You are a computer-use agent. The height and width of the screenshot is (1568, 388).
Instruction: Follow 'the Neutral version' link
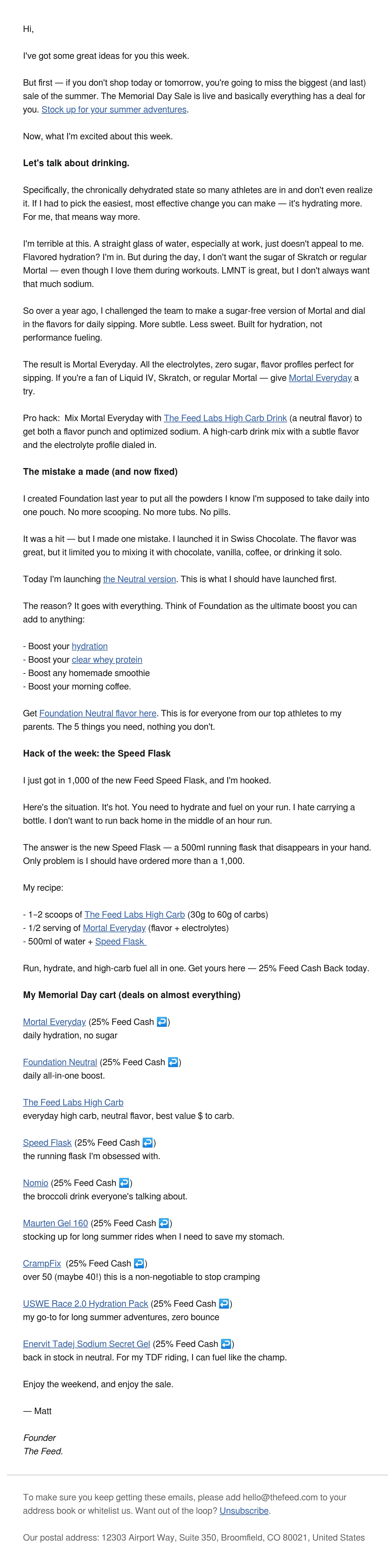[x=139, y=579]
